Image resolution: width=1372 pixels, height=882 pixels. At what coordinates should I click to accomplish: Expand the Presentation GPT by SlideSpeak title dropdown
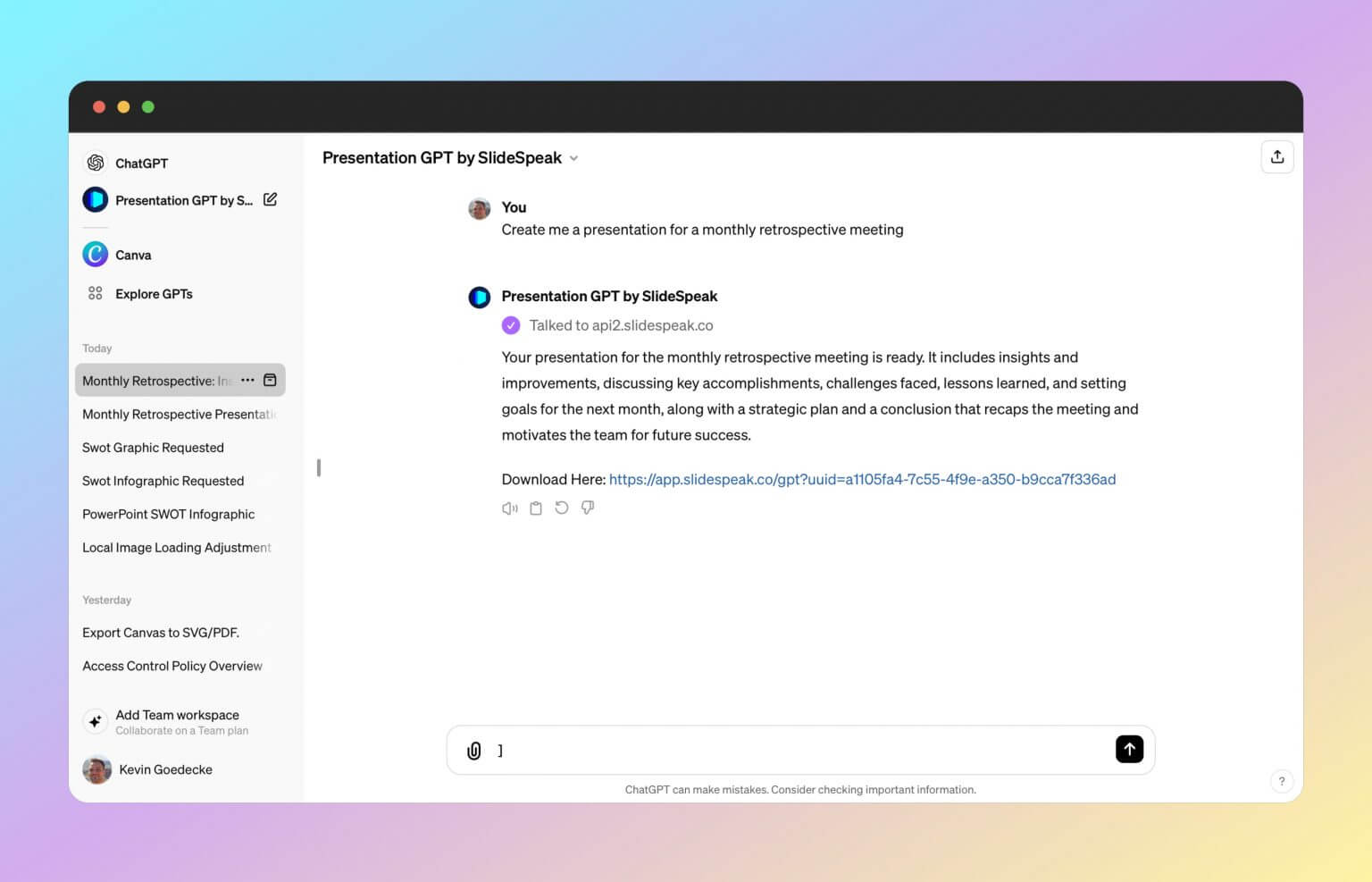[x=573, y=158]
